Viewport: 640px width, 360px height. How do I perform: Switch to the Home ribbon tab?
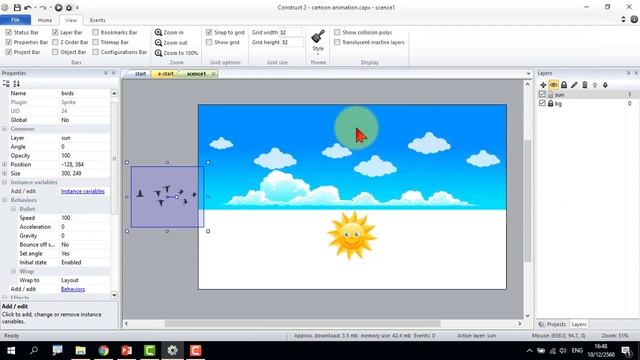[x=45, y=20]
